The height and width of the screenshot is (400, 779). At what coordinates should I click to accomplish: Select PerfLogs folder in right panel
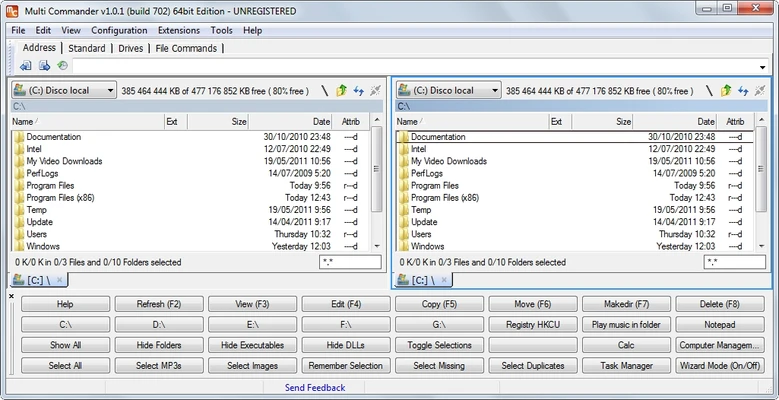tap(575, 173)
